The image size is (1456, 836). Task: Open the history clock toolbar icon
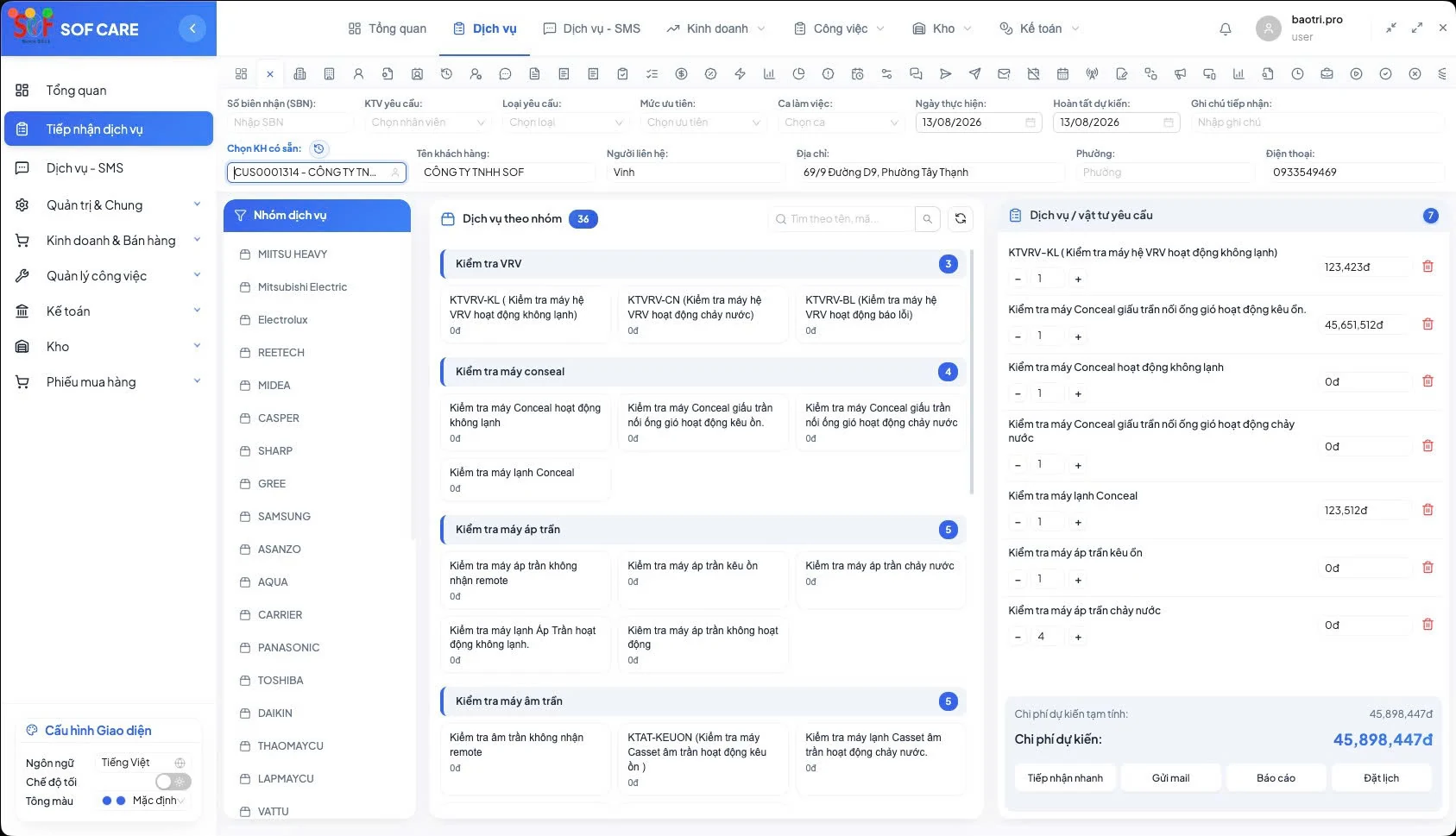tap(446, 74)
